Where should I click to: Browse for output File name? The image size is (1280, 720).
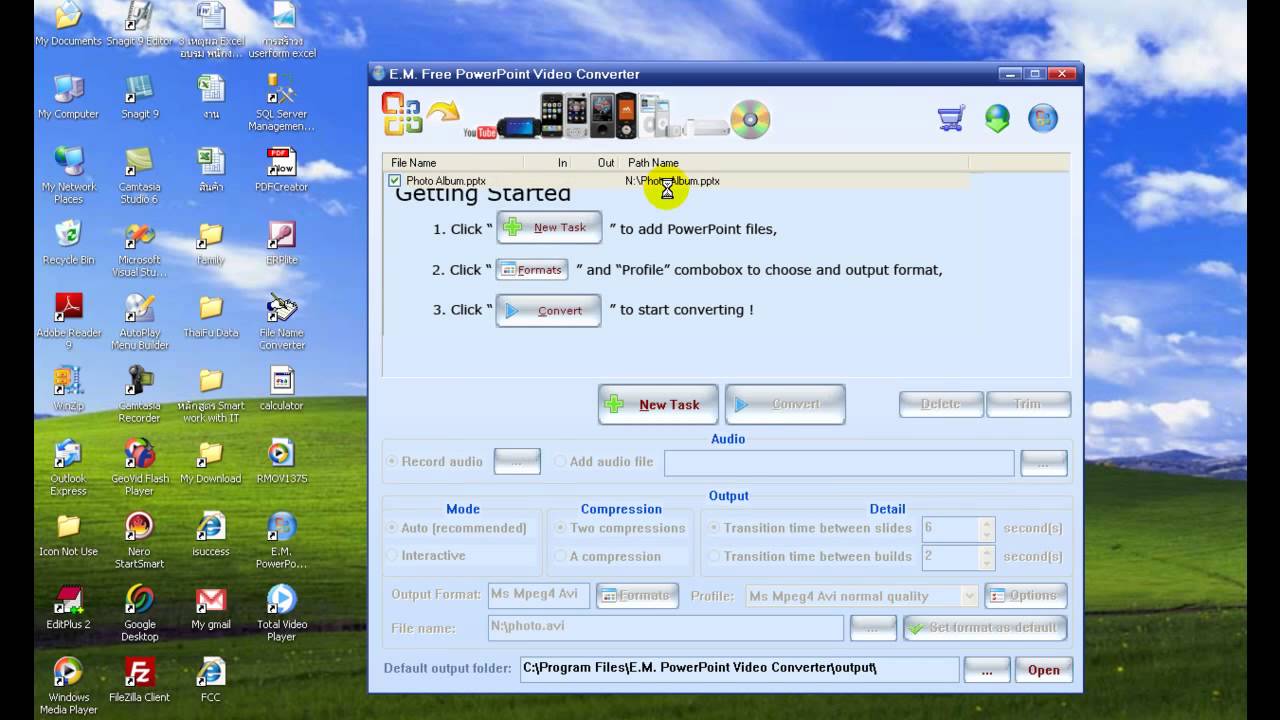pos(873,628)
